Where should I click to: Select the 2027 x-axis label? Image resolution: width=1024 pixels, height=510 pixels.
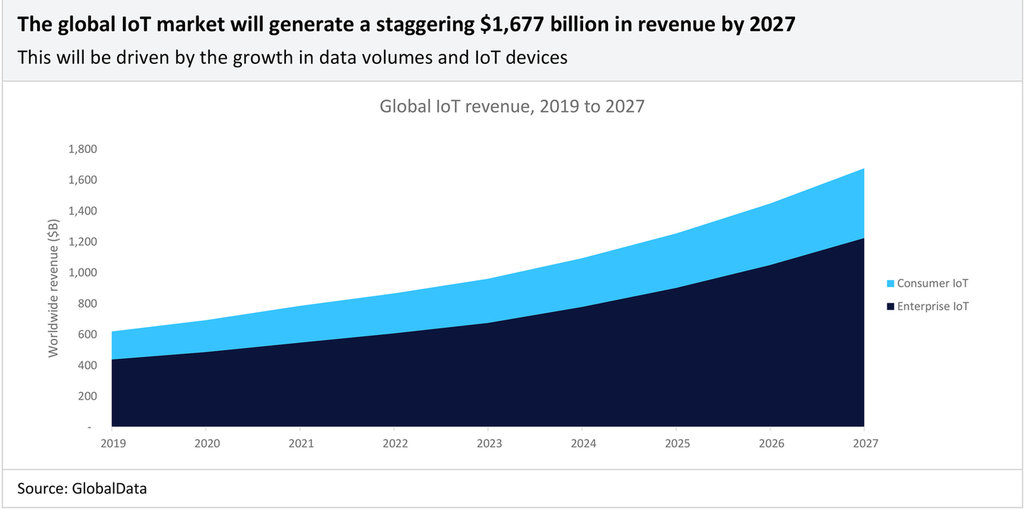pos(864,442)
